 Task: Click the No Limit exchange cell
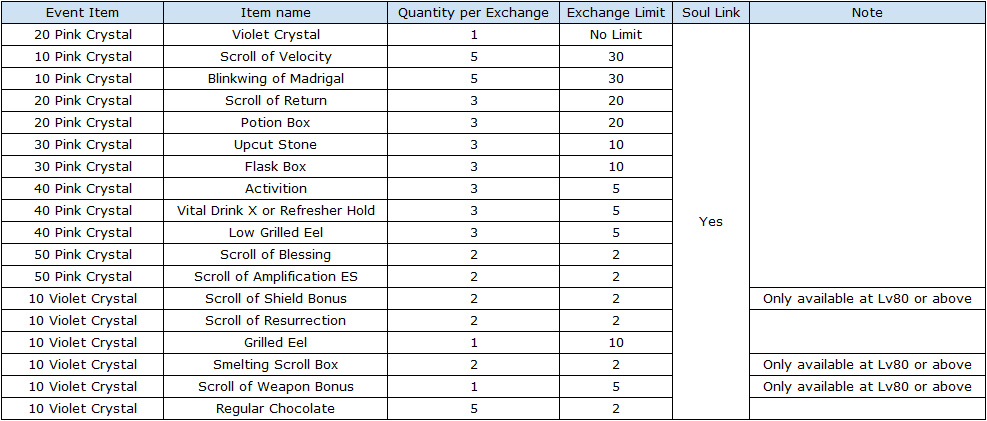coord(616,35)
